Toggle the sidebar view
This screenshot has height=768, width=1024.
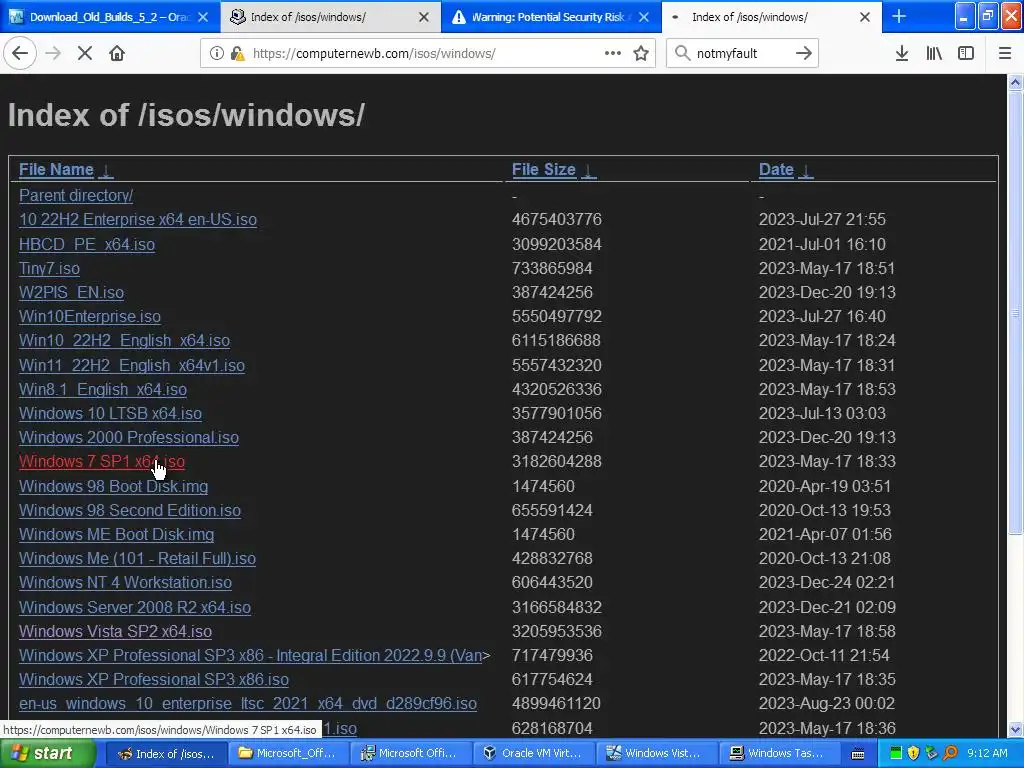[966, 53]
